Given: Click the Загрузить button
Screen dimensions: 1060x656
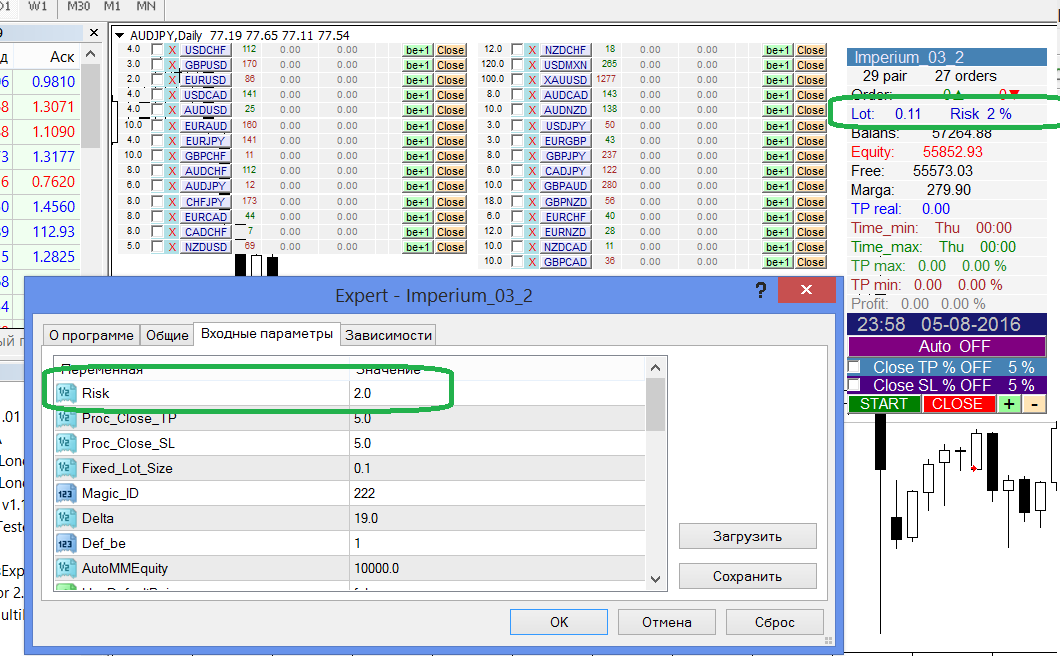Looking at the screenshot, I should (748, 536).
